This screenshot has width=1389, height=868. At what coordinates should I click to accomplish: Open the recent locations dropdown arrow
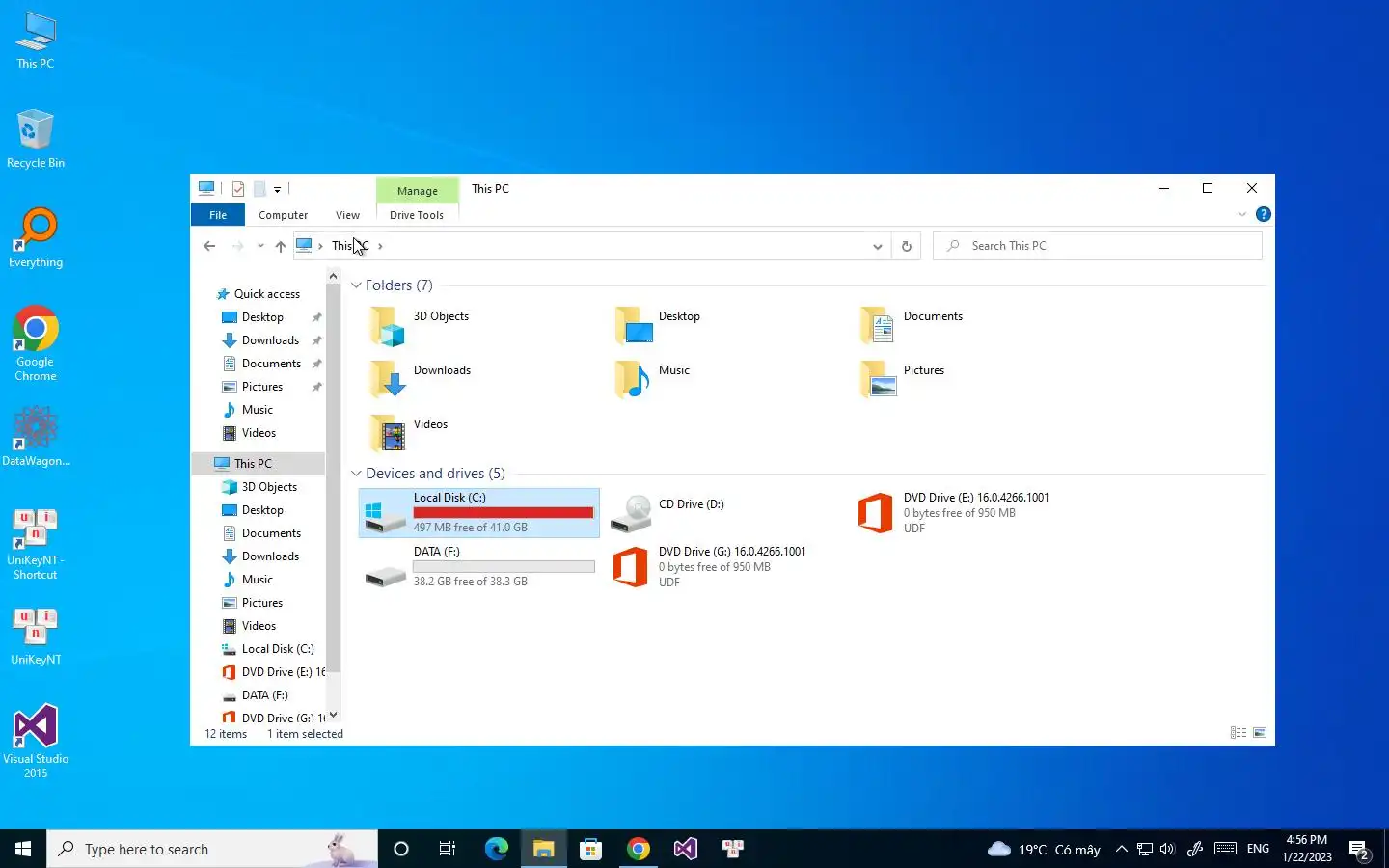[x=260, y=246]
